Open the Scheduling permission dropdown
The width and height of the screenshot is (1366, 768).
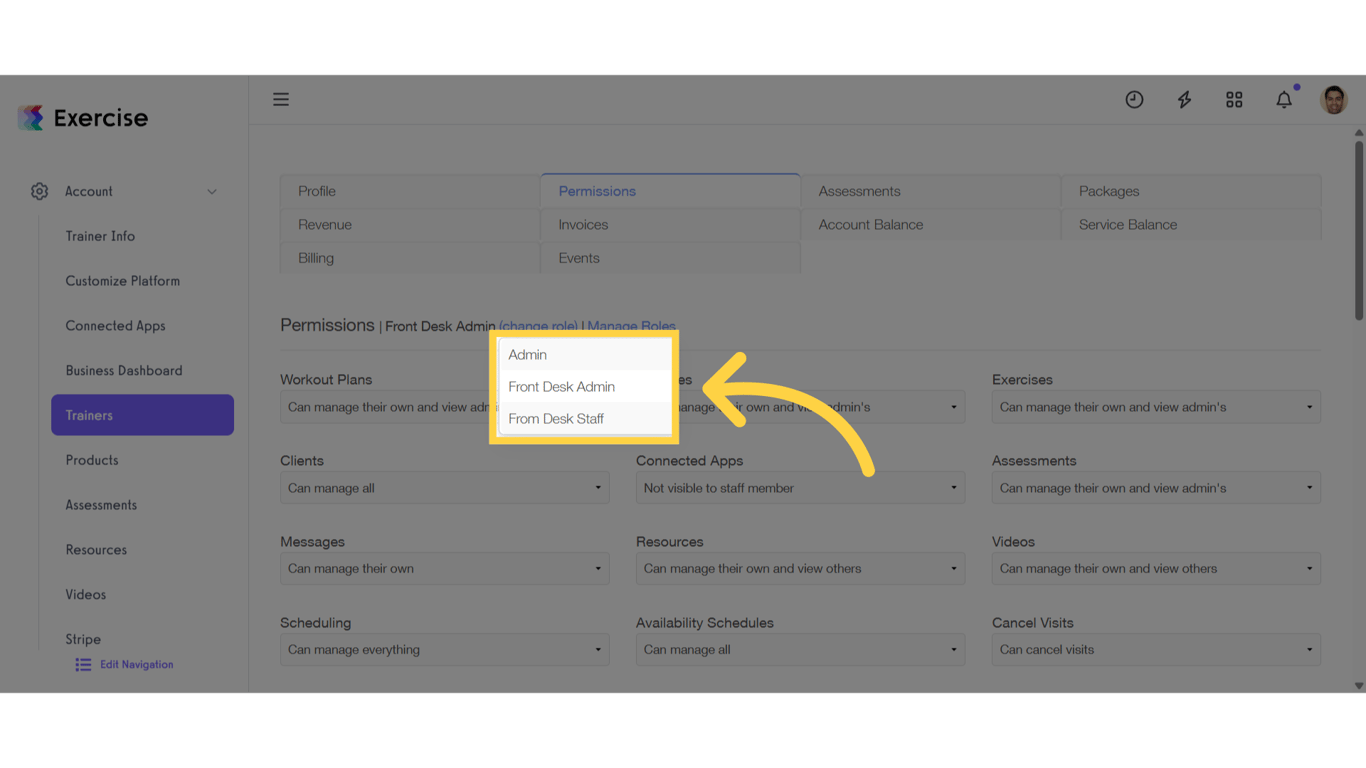tap(445, 650)
